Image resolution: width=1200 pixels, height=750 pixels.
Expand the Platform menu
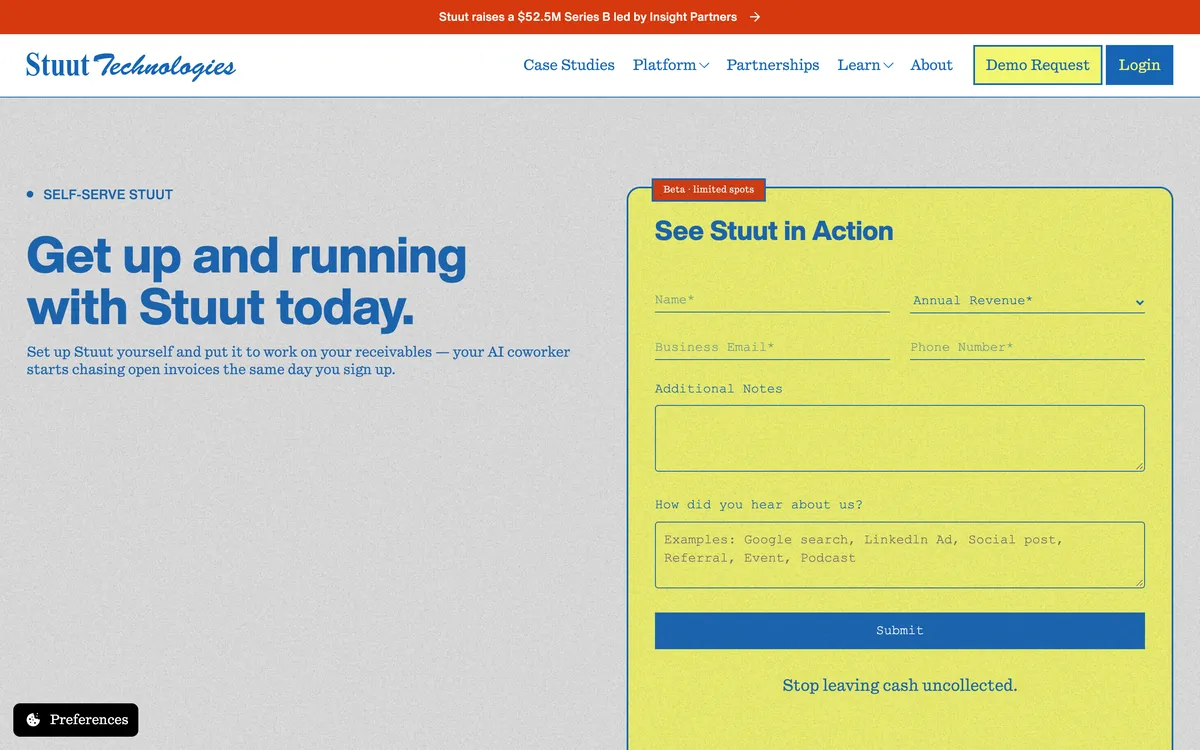coord(671,65)
